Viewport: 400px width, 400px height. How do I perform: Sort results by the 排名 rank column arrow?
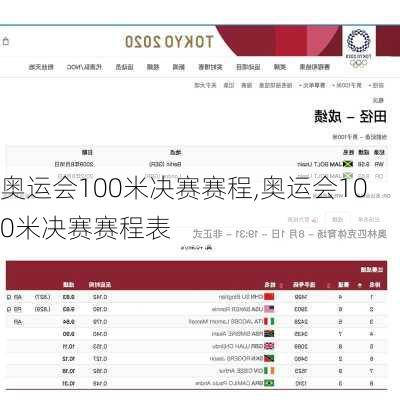(360, 285)
